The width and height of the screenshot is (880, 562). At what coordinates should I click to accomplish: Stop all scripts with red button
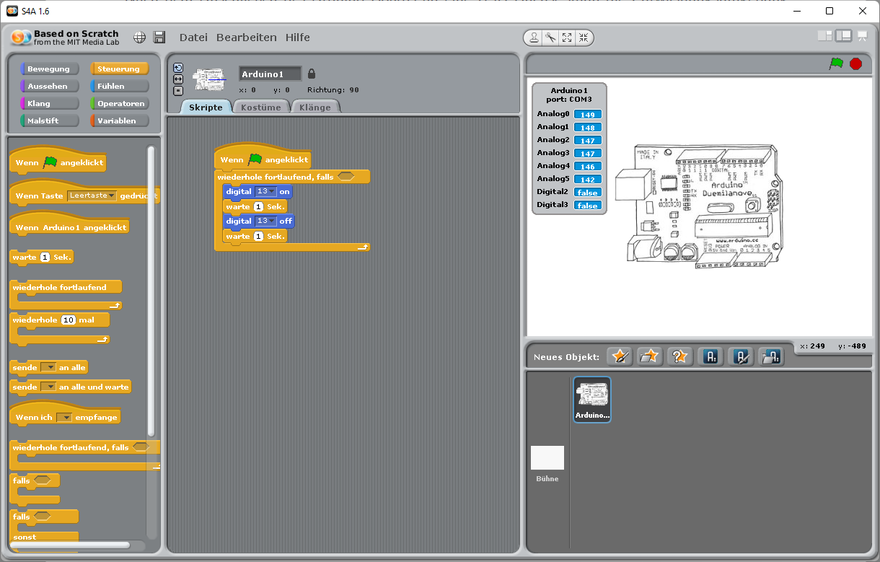[x=856, y=63]
